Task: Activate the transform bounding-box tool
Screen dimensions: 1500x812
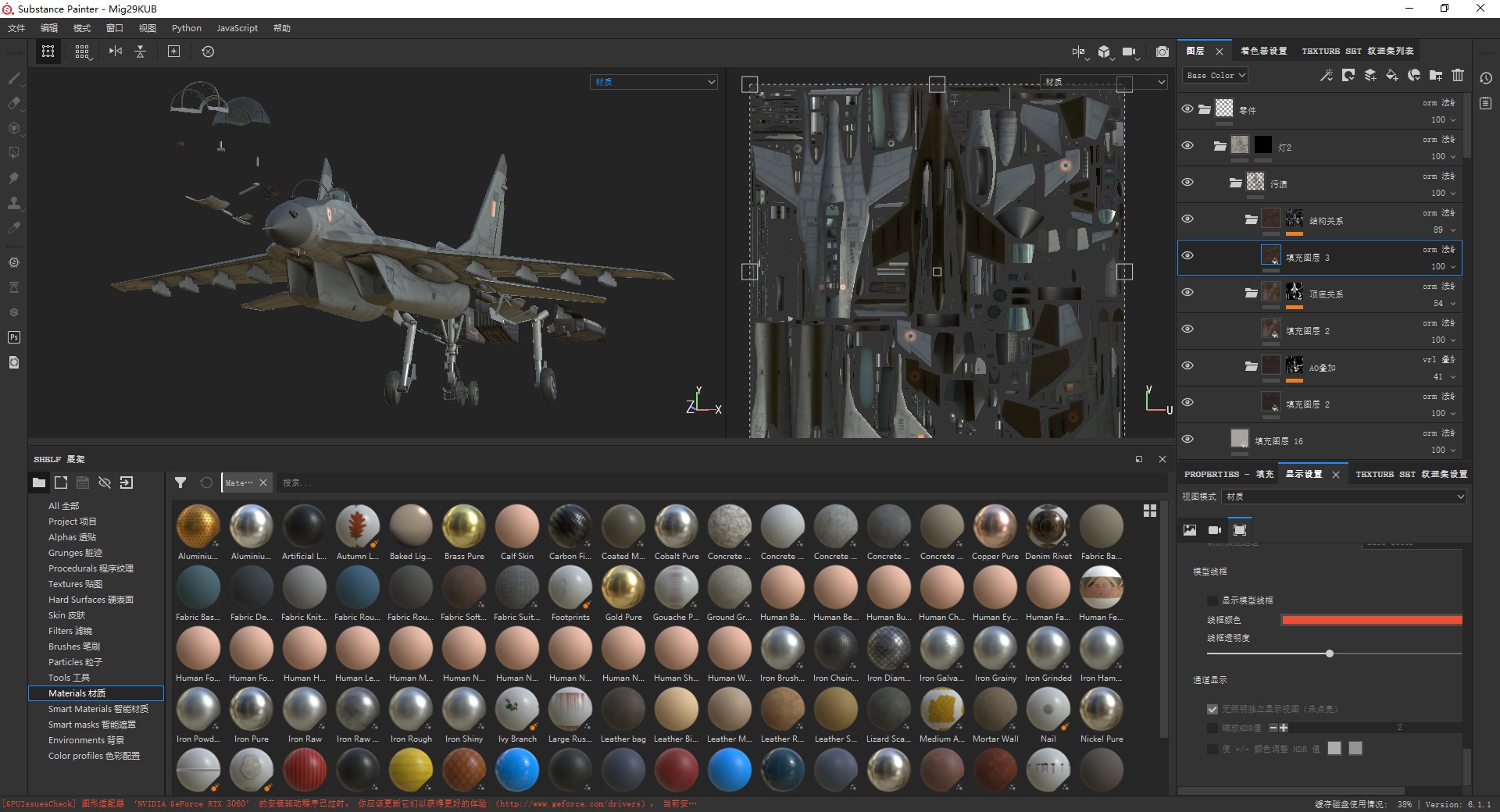Action: point(48,52)
